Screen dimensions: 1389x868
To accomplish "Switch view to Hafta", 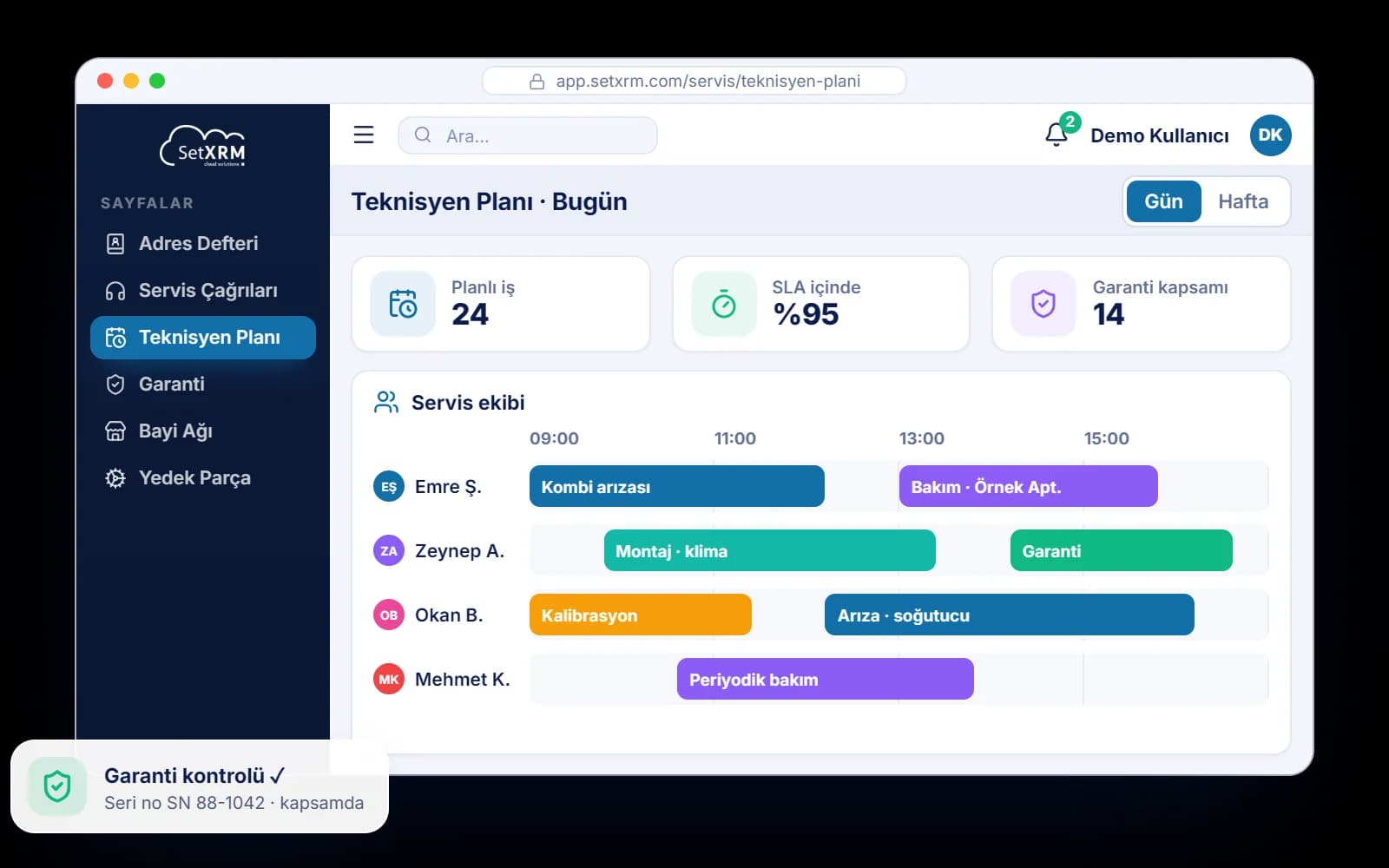I will click(1243, 201).
